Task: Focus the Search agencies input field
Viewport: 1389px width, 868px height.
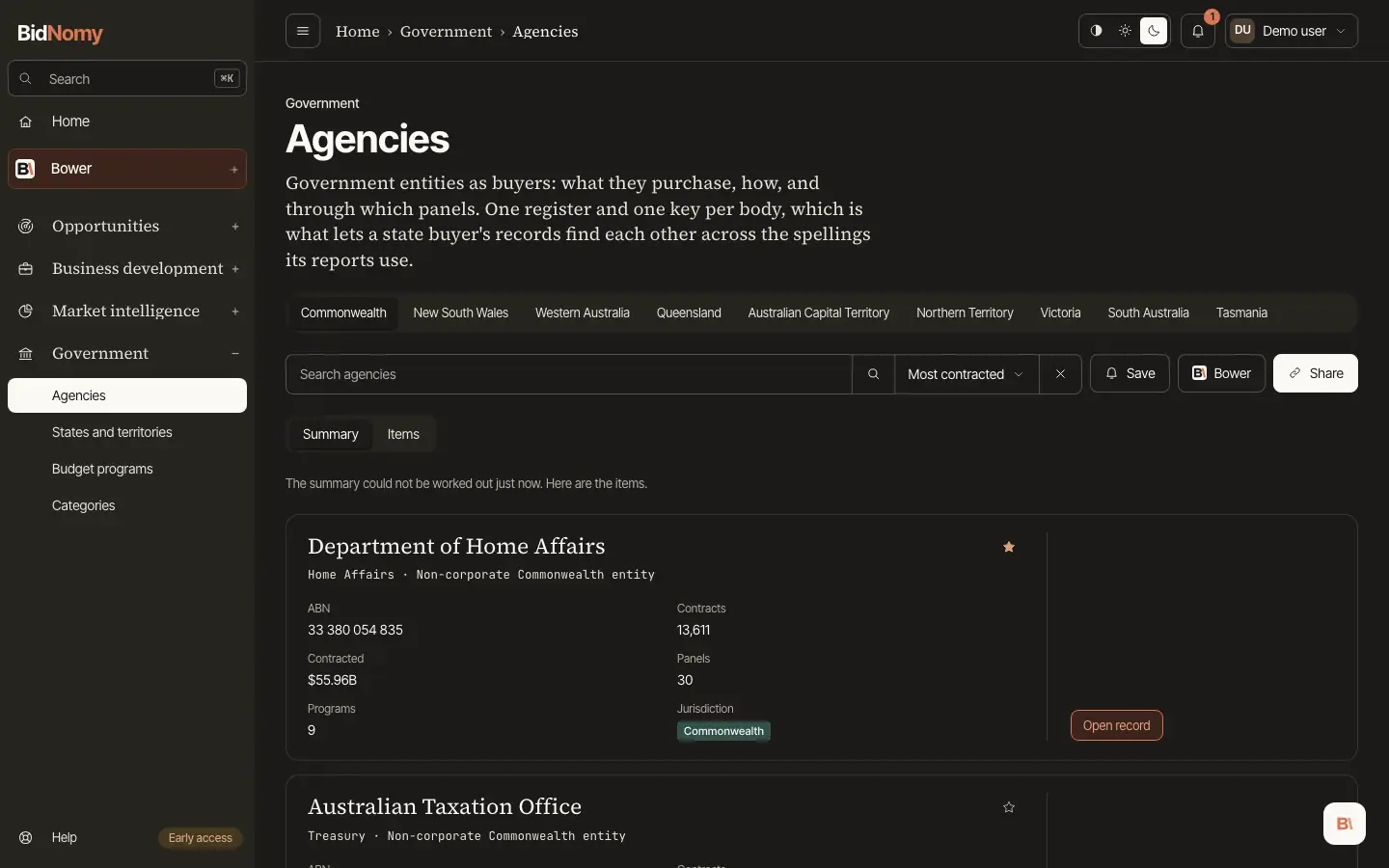Action: click(569, 374)
